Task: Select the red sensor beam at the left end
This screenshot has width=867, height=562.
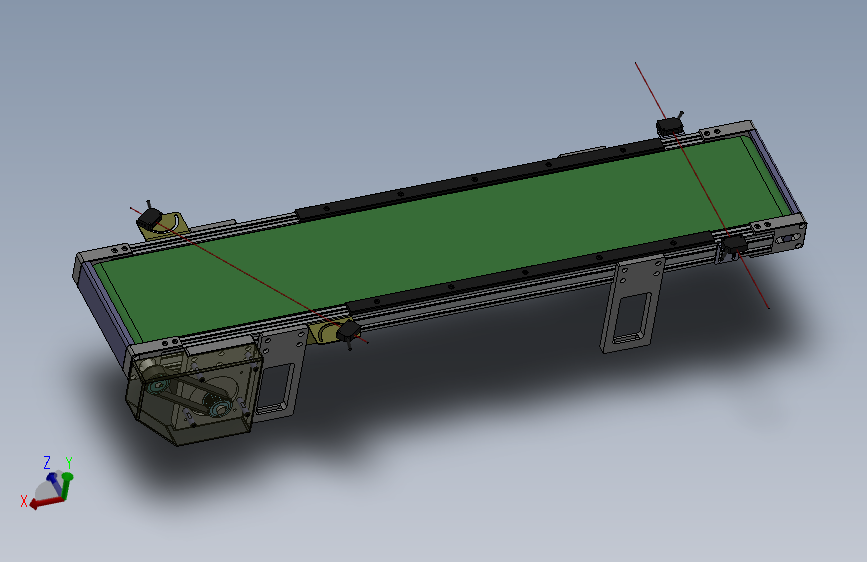Action: point(249,275)
